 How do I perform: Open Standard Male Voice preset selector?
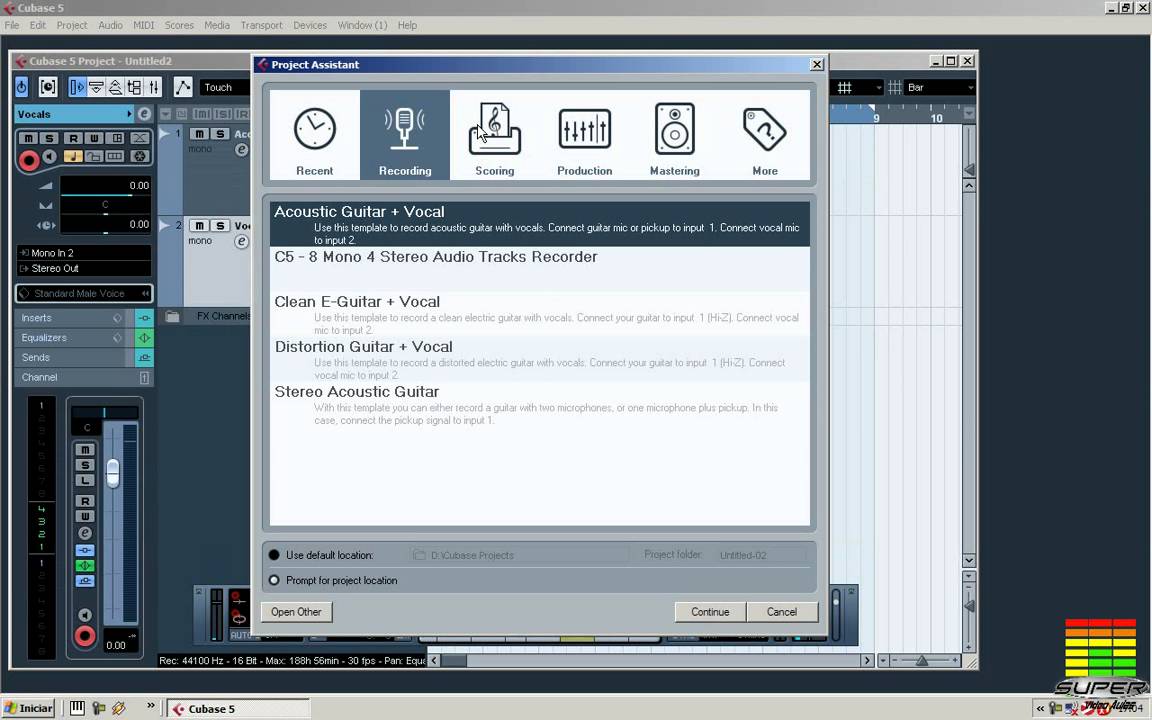[84, 294]
